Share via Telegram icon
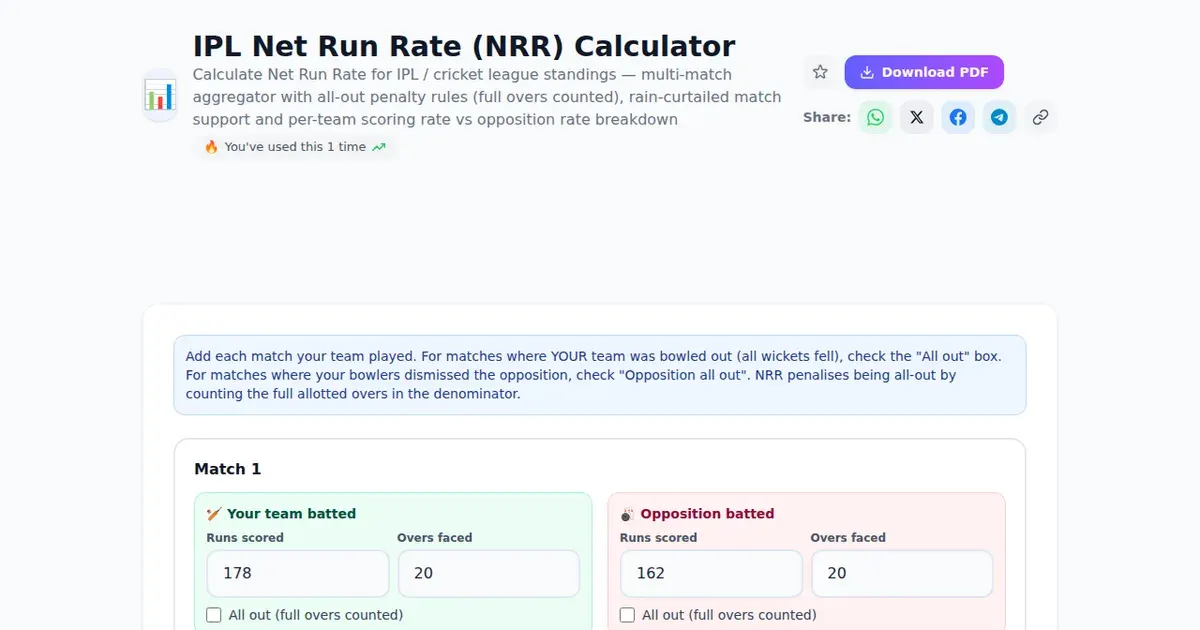The height and width of the screenshot is (630, 1200). coord(999,117)
